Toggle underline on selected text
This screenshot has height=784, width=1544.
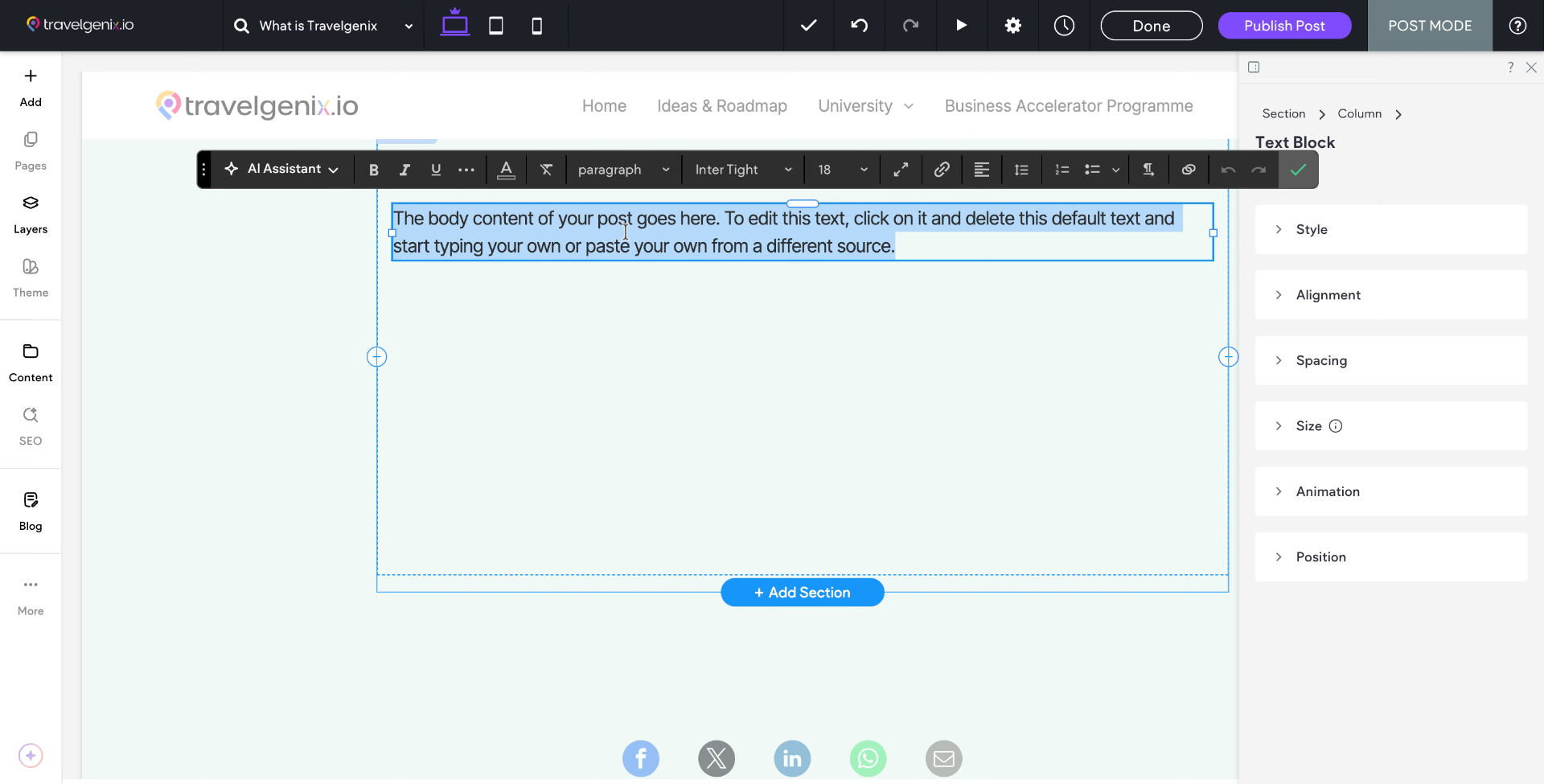436,170
